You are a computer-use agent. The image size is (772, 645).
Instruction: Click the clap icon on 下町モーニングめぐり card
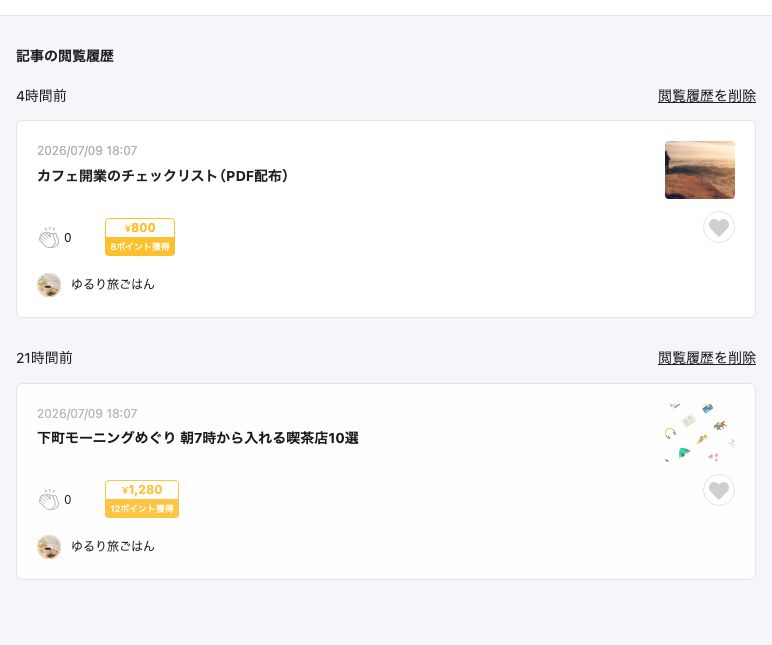click(49, 499)
